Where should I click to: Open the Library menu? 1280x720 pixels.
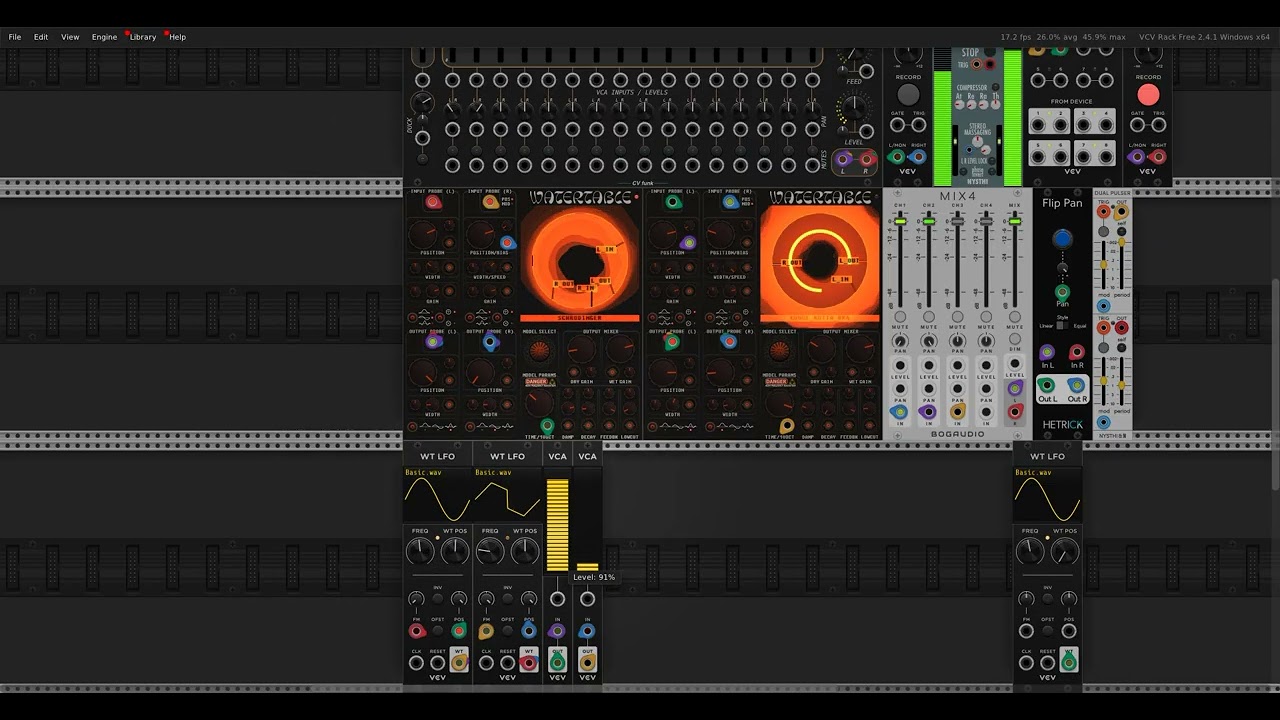(x=143, y=37)
